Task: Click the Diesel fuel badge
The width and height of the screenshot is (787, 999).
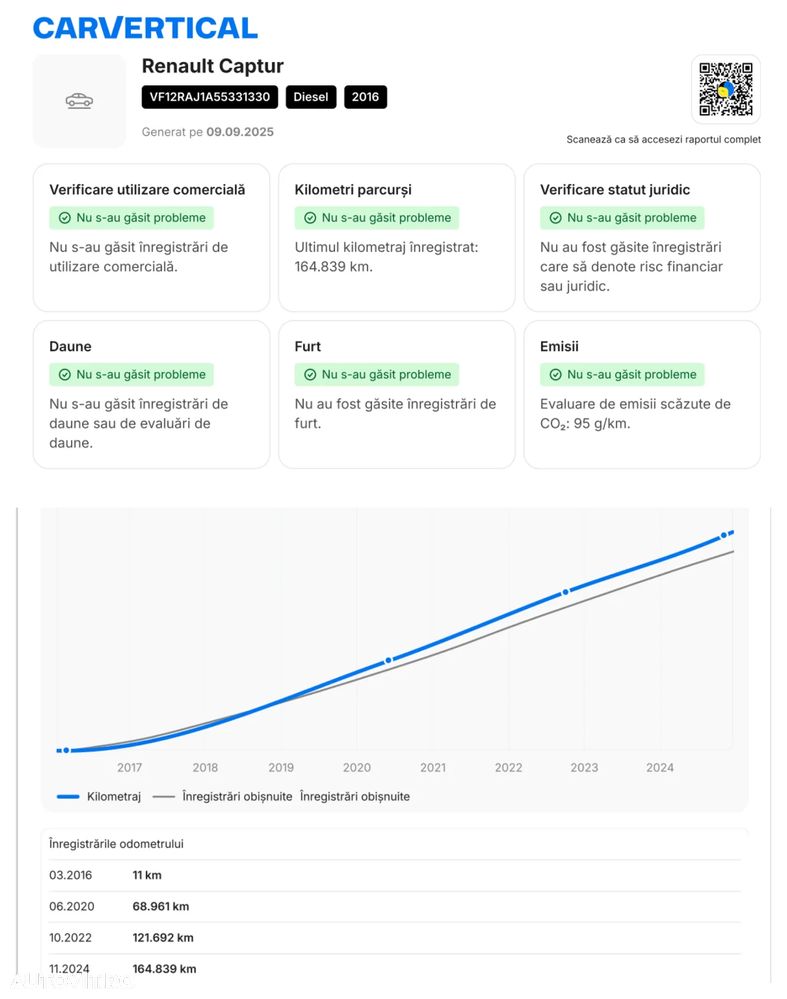Action: [x=310, y=97]
